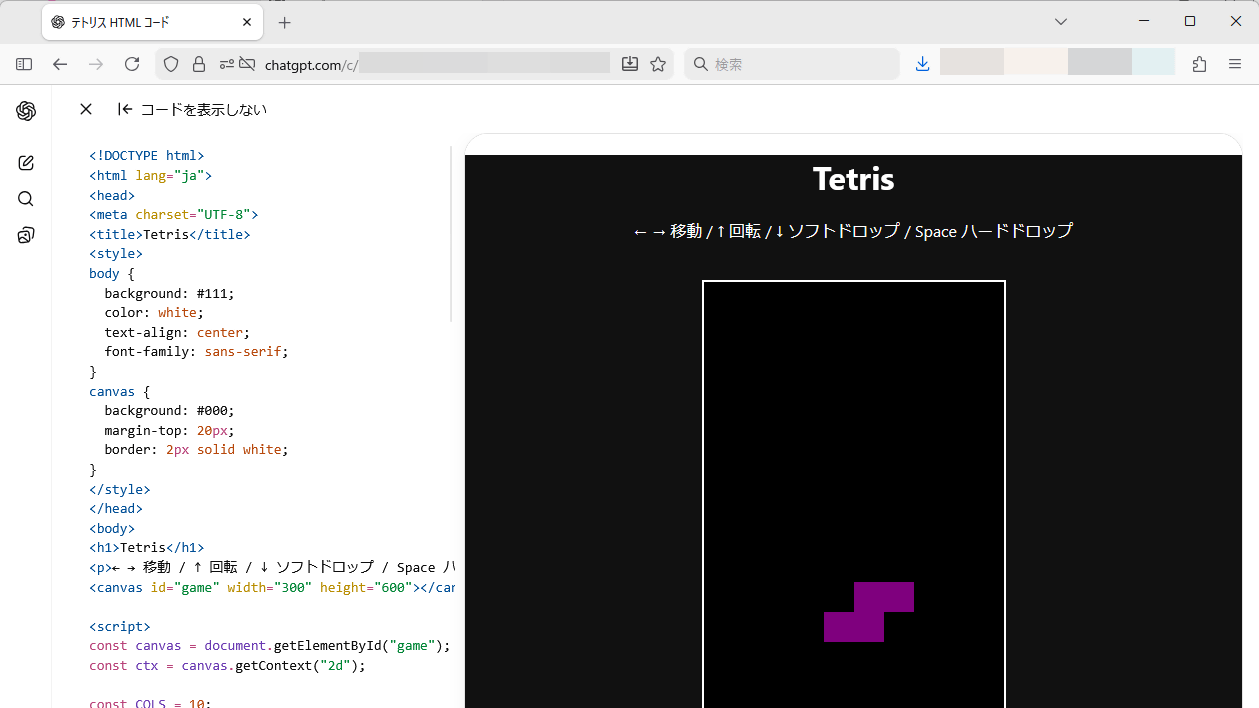Show site security info via padlock icon
This screenshot has width=1259, height=708.
coord(199,64)
